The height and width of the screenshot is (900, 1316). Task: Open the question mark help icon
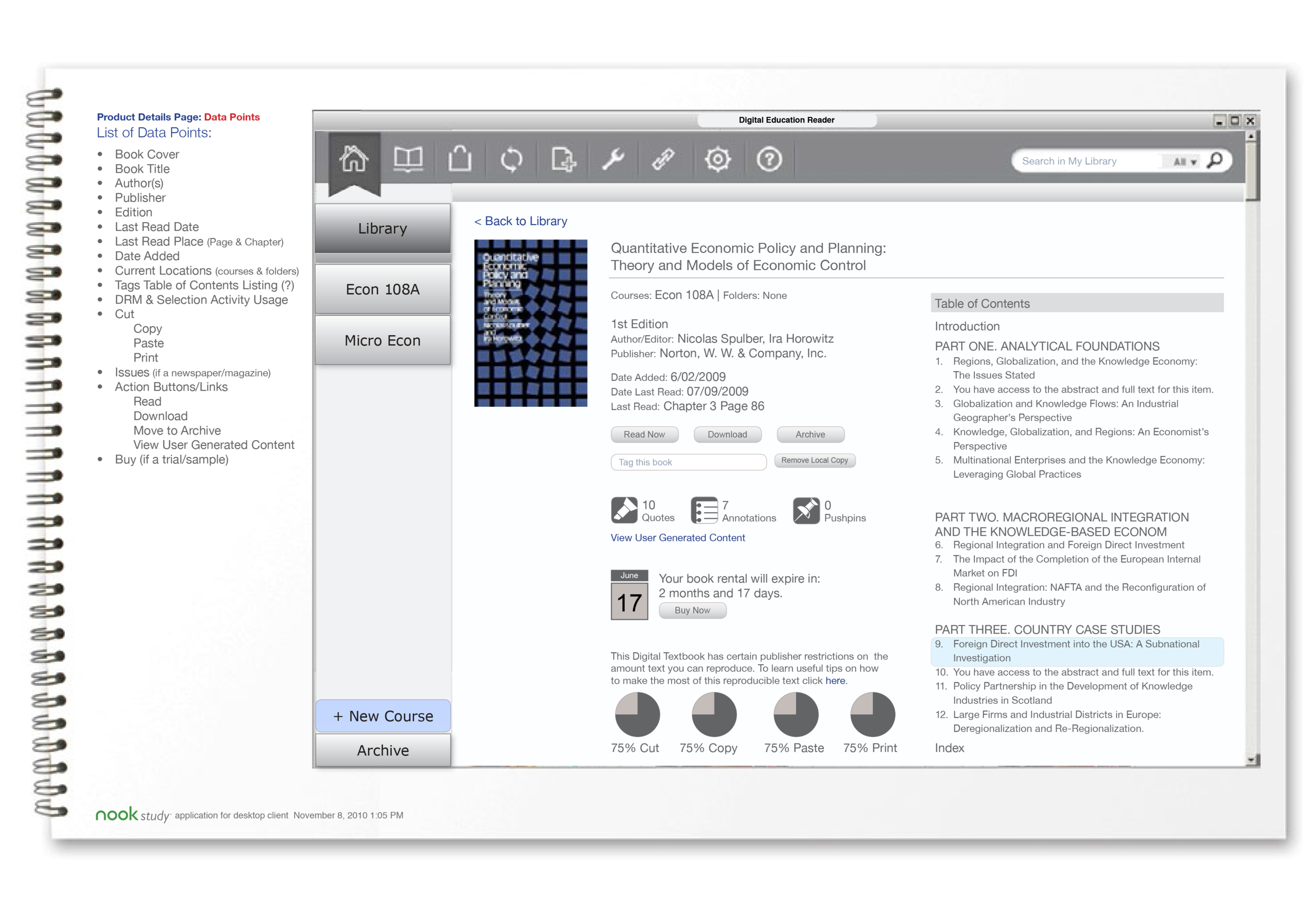coord(769,159)
